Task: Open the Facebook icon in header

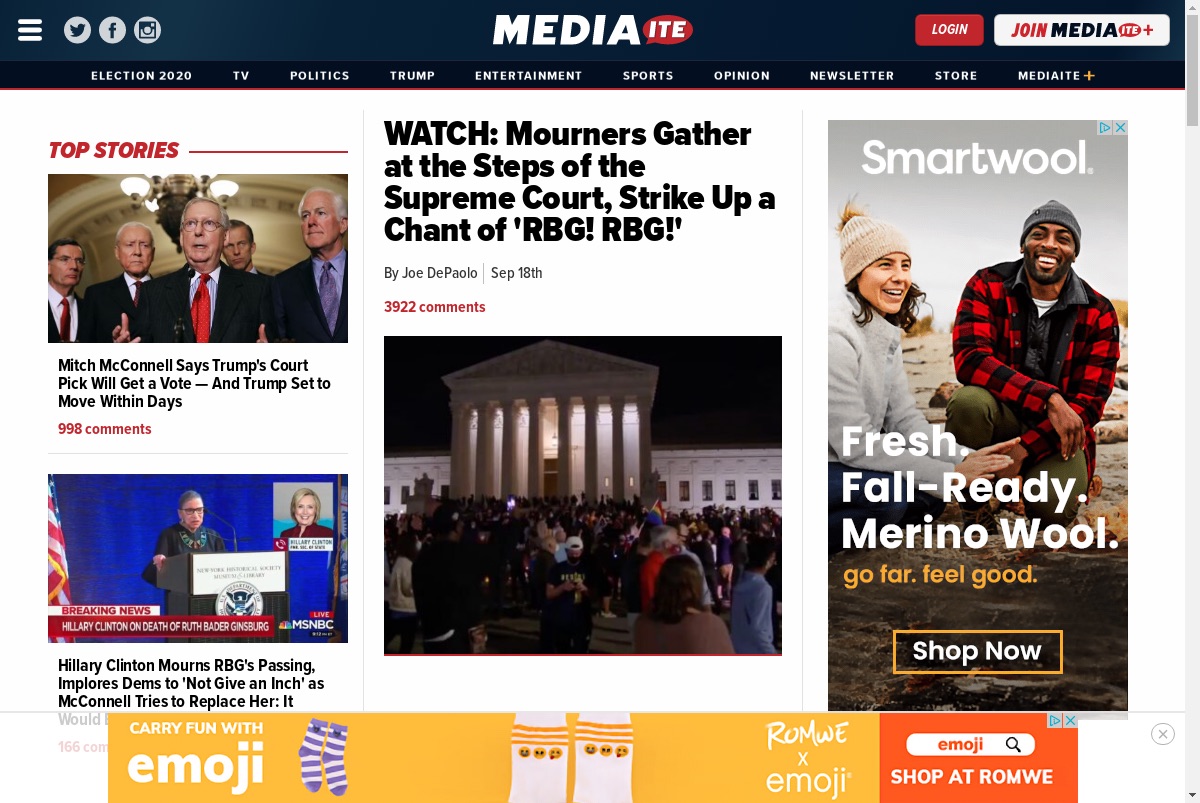Action: point(112,30)
